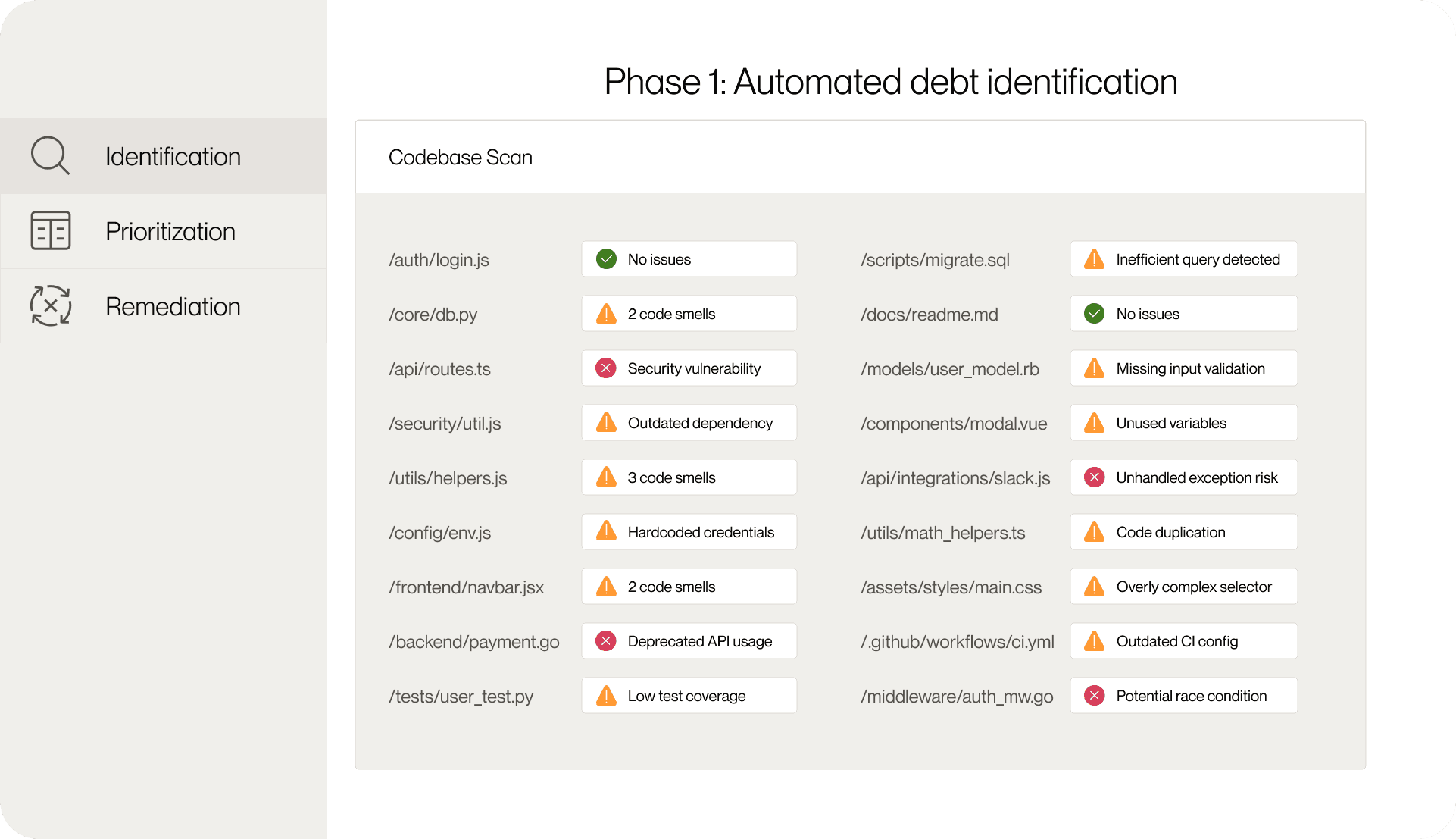
Task: Click green check icon for /docs/readme.md
Action: pyautogui.click(x=1094, y=314)
